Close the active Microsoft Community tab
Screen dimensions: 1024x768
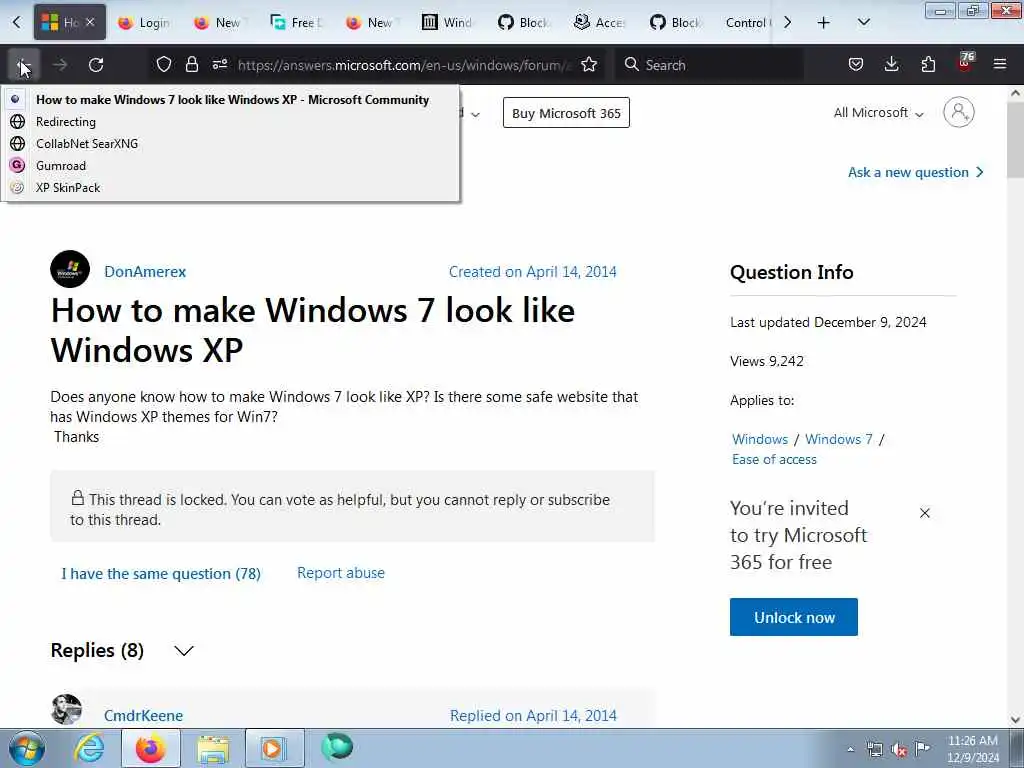tap(90, 22)
